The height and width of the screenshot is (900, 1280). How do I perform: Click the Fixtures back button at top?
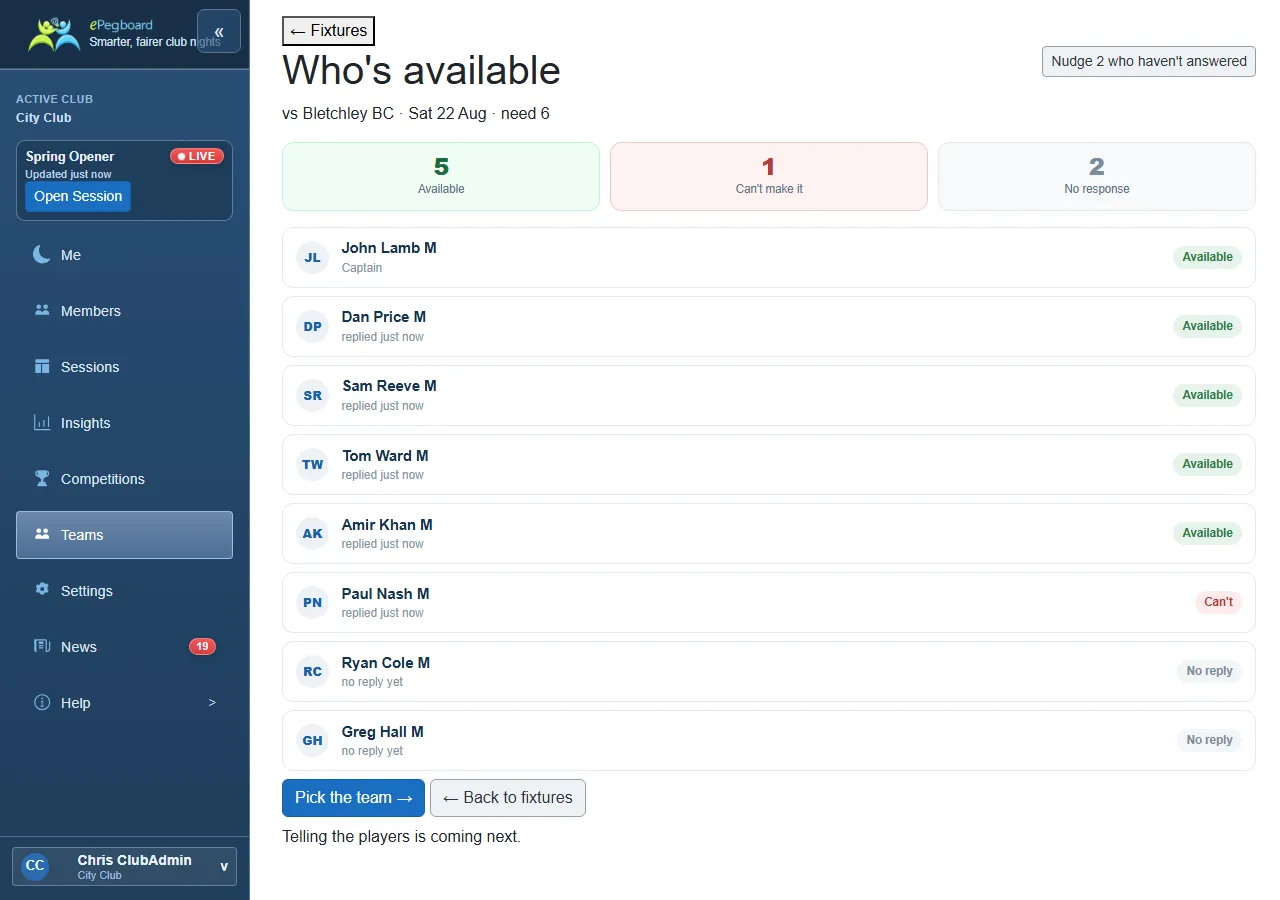point(328,31)
